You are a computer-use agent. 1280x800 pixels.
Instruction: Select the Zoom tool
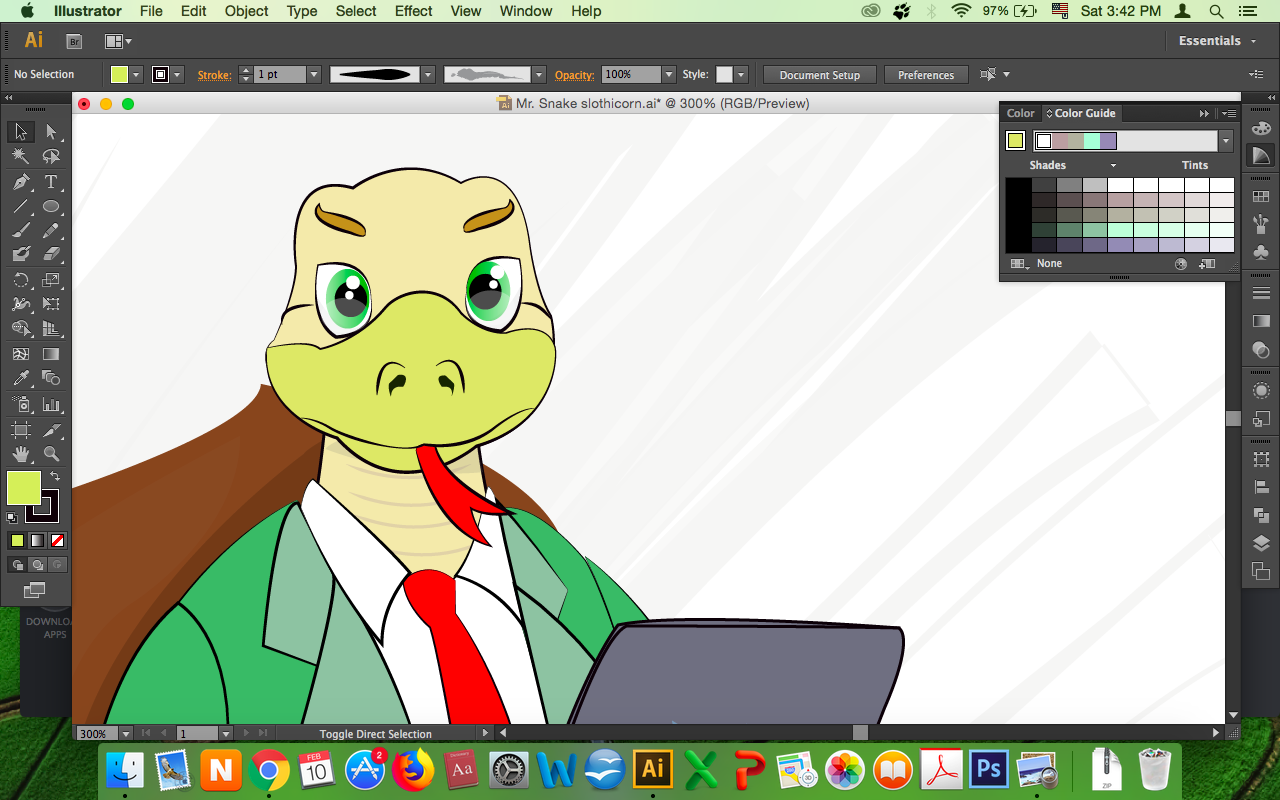(51, 454)
